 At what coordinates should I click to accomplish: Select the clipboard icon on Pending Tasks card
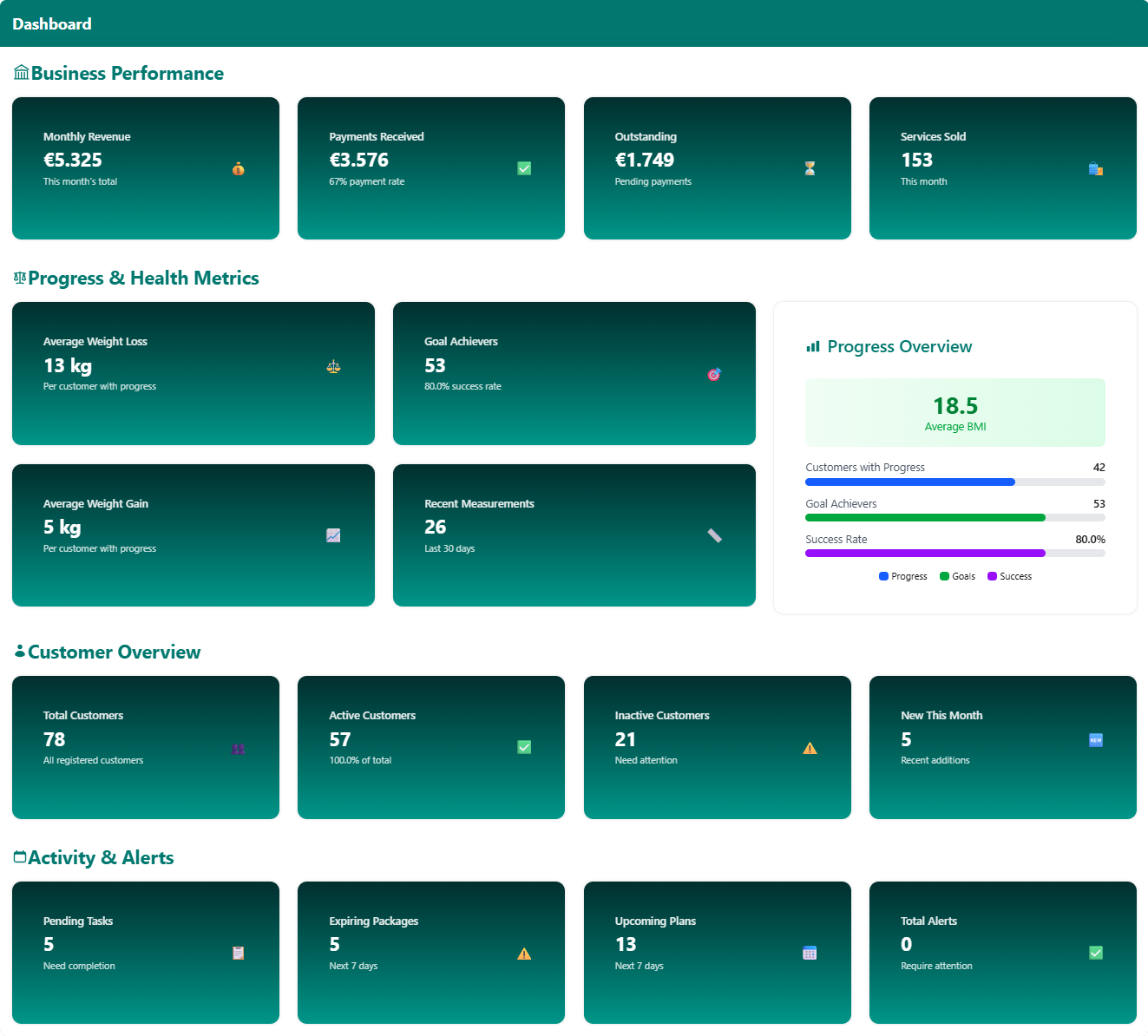[x=238, y=952]
